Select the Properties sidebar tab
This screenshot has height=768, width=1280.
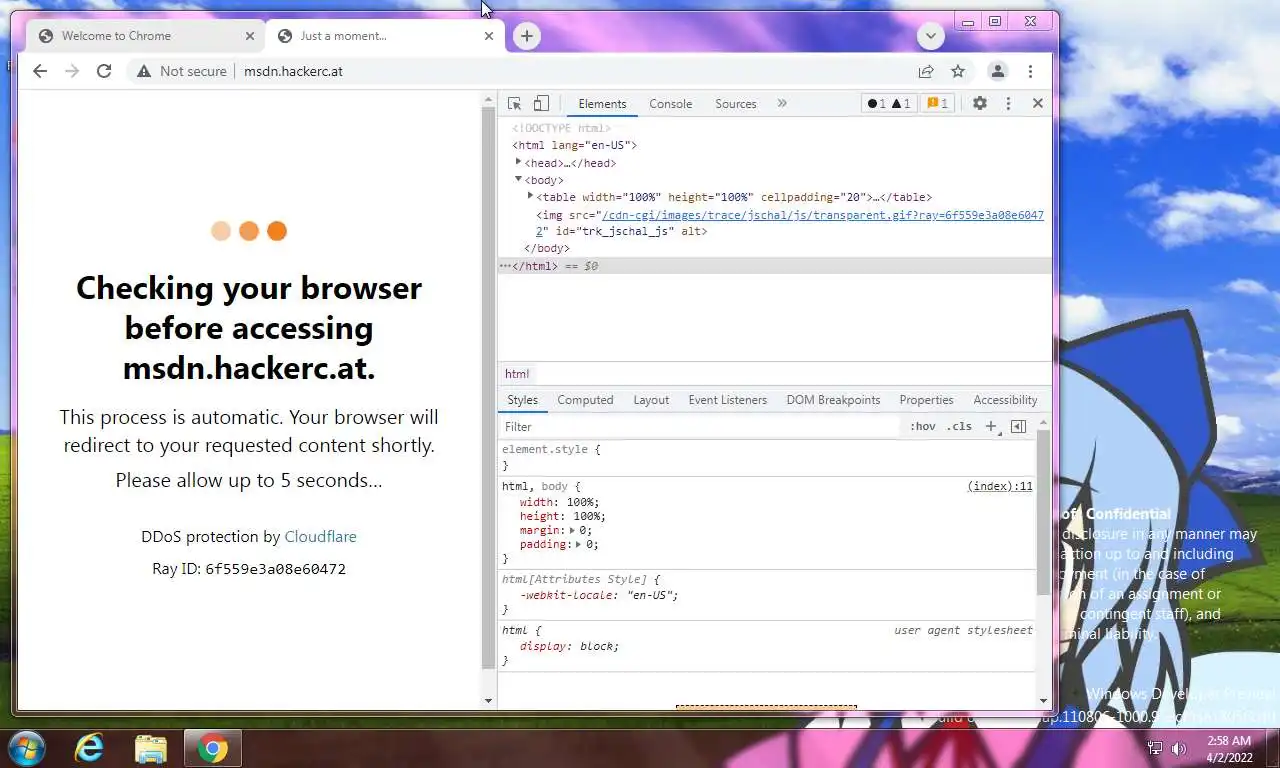926,400
